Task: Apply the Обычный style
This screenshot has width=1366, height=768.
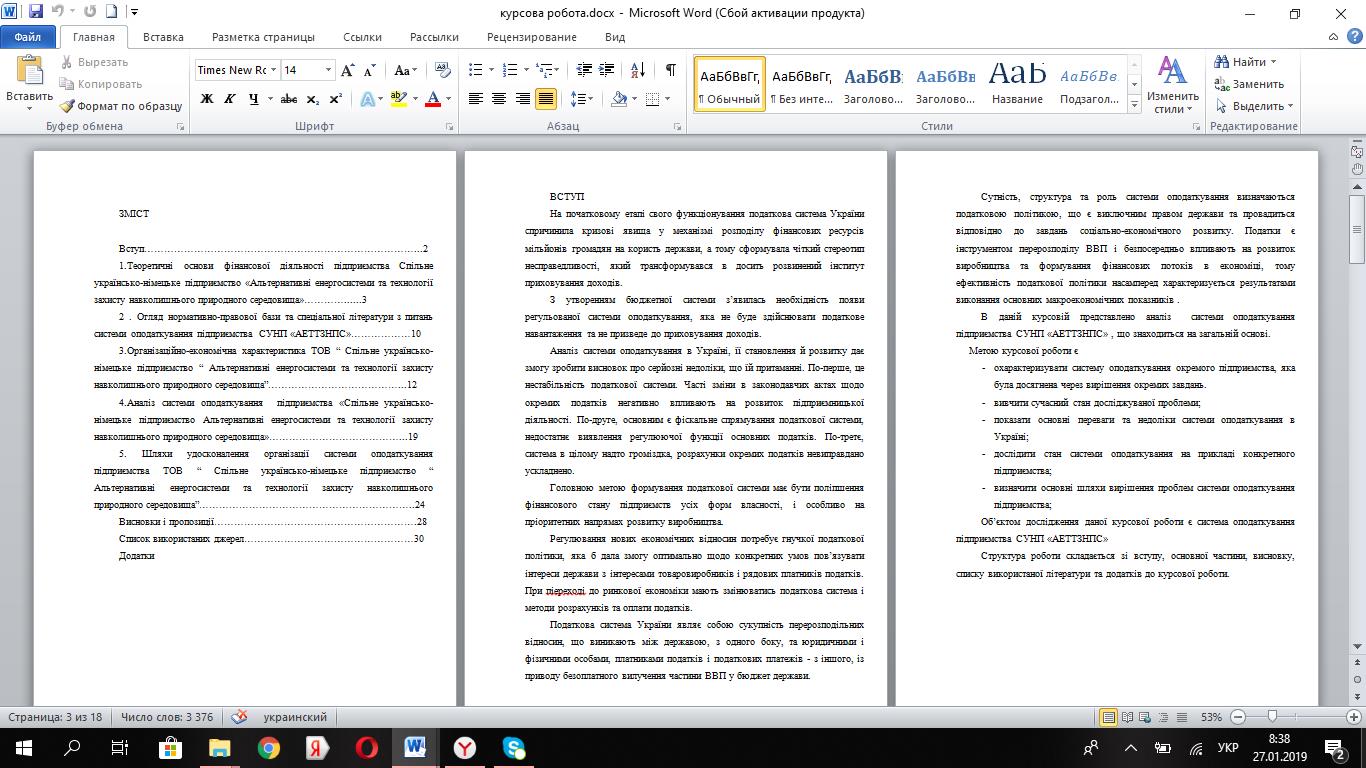Action: (730, 84)
